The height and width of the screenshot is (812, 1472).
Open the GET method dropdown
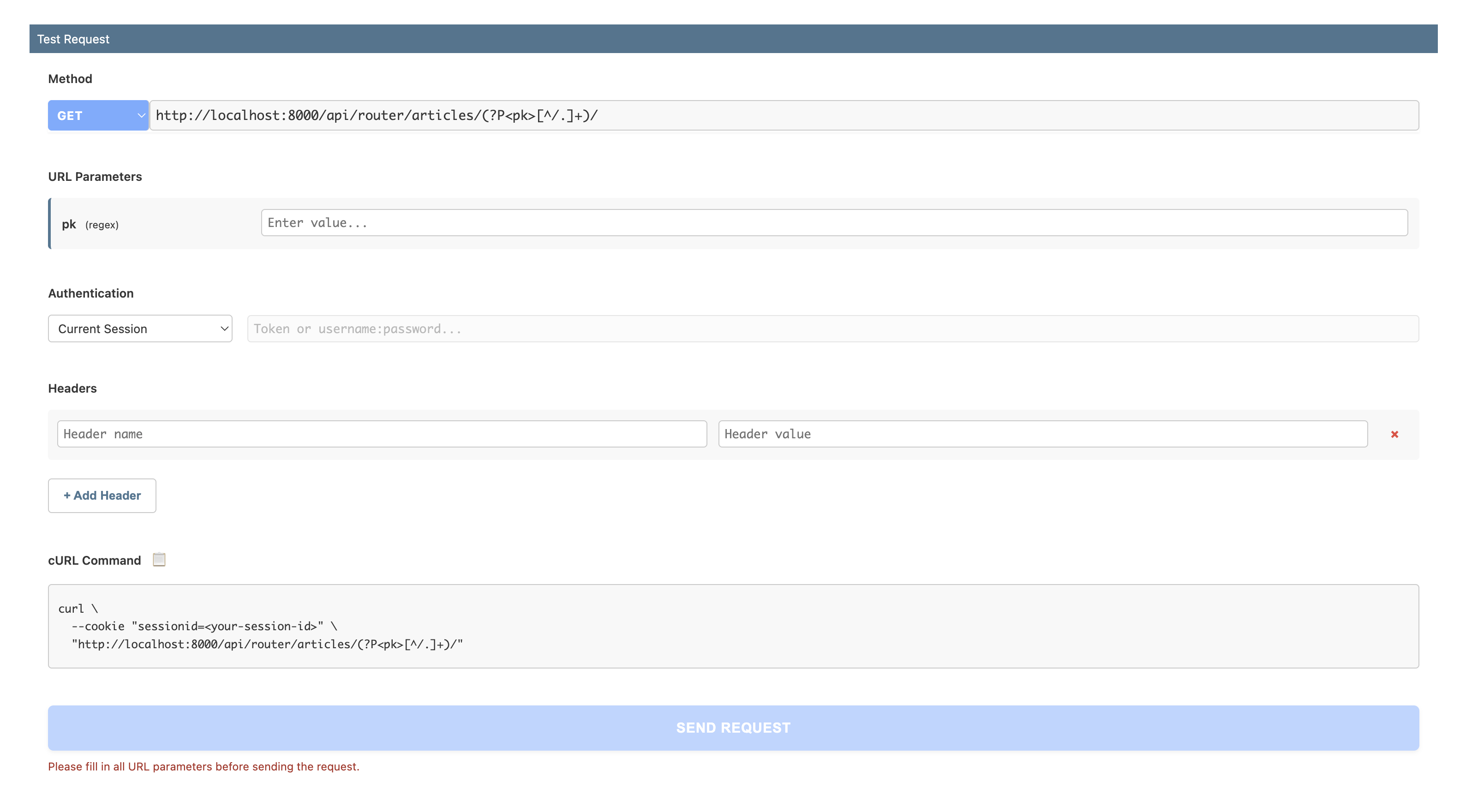pos(98,115)
